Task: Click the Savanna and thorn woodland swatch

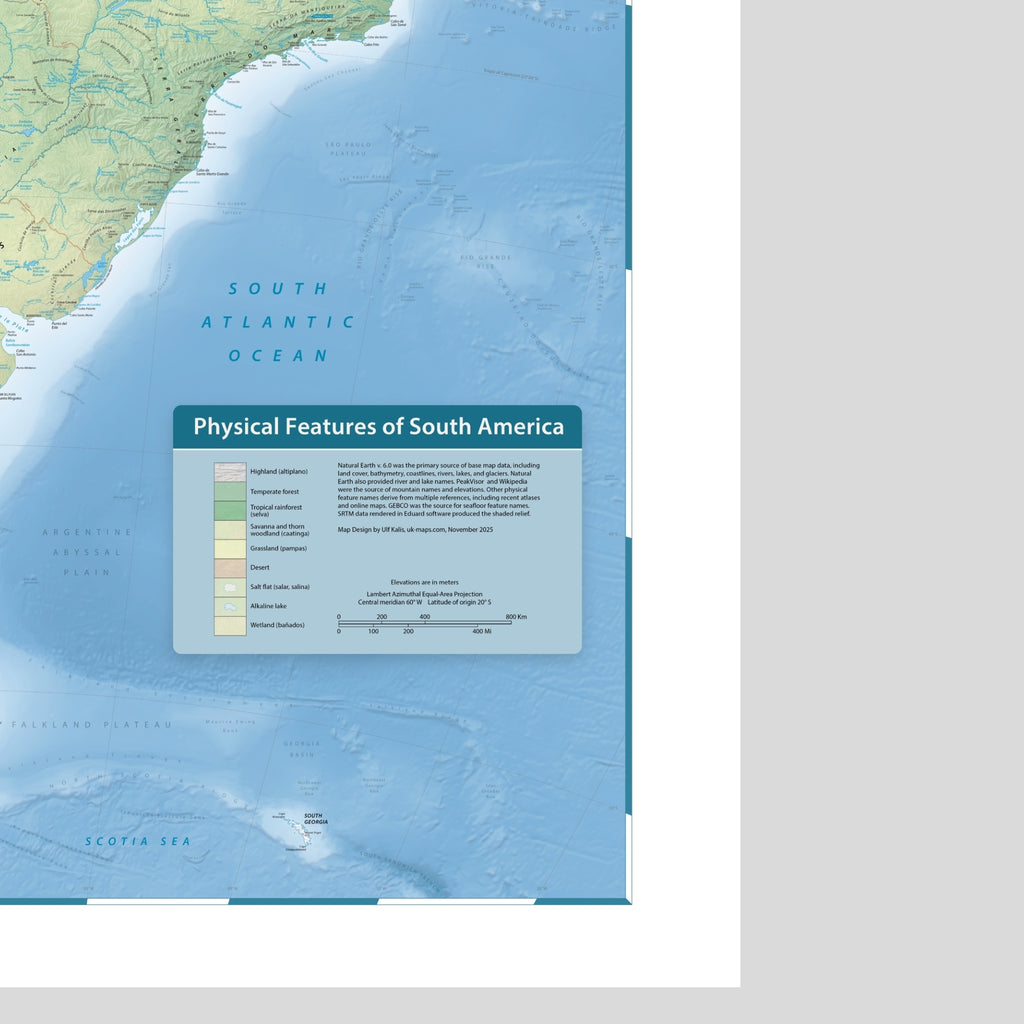Action: coord(230,530)
